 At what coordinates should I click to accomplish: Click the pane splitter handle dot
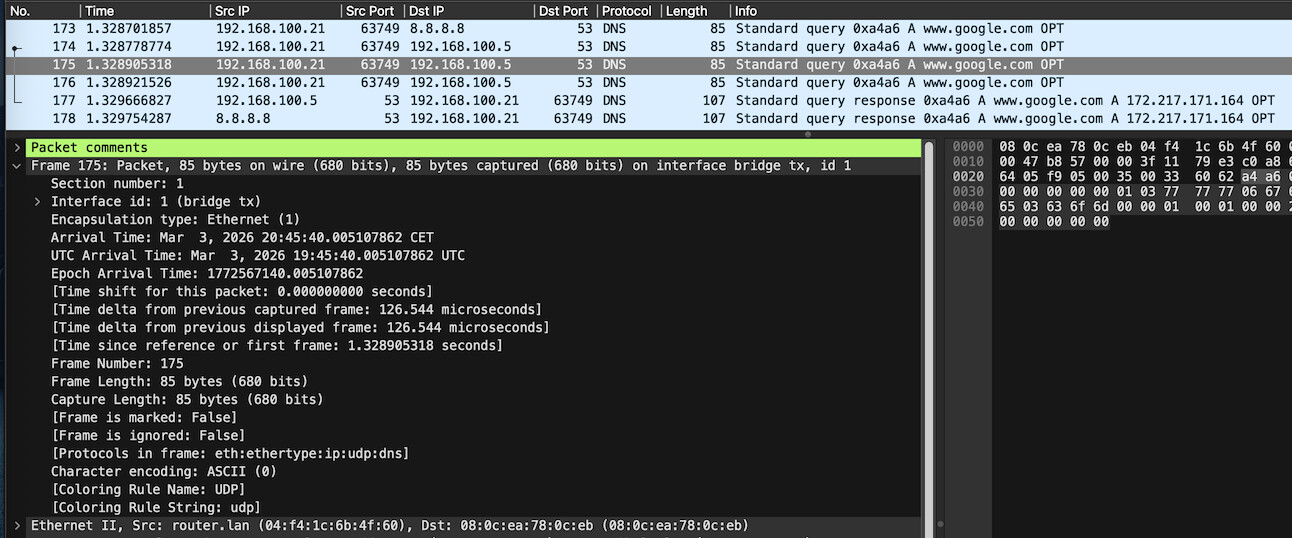(x=808, y=133)
